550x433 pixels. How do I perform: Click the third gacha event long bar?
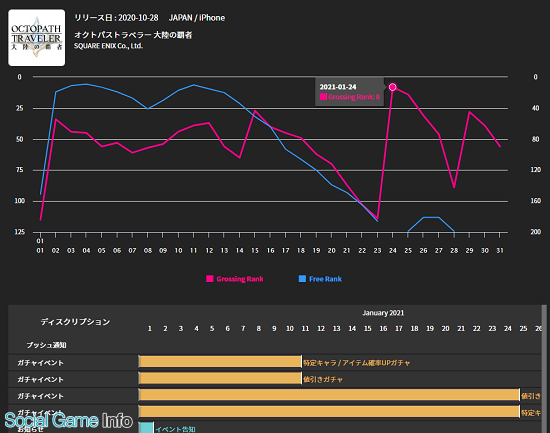coord(329,395)
